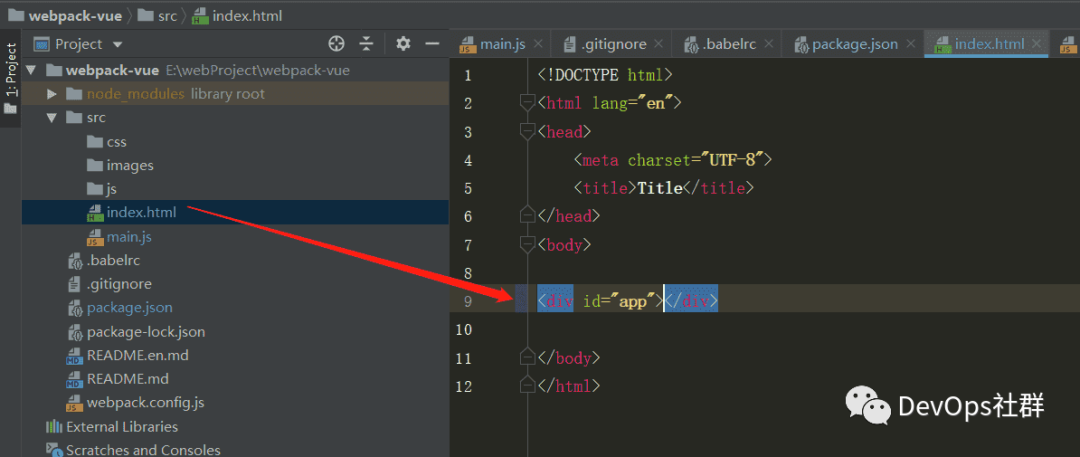The width and height of the screenshot is (1080, 457).
Task: Click fold marker at closing html line 12
Action: [x=527, y=386]
